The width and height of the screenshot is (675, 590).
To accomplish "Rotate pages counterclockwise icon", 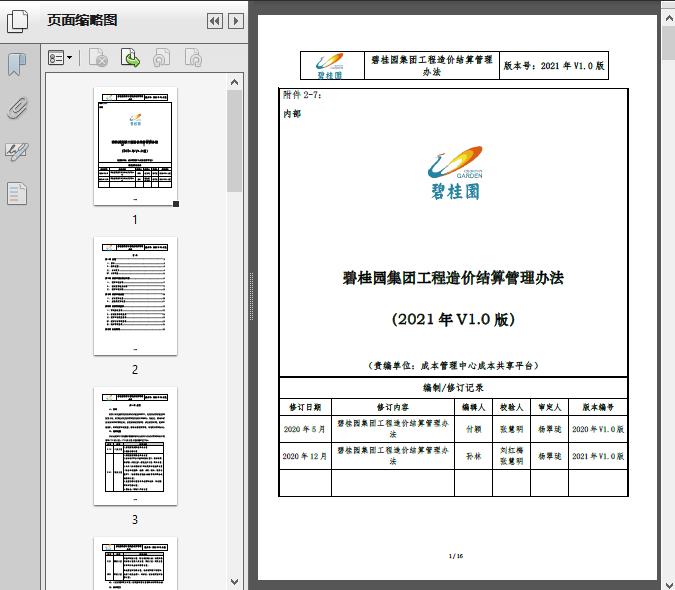I will (162, 58).
